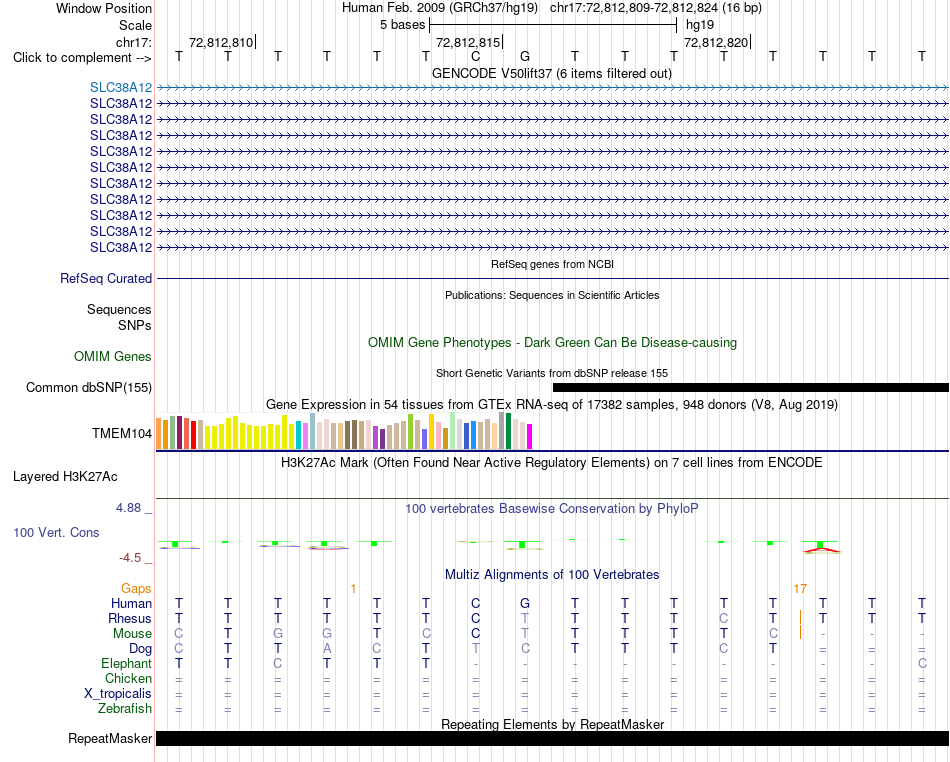Screen dimensions: 950x762
Task: Click the Common dbSNP(155) label
Action: [x=88, y=388]
